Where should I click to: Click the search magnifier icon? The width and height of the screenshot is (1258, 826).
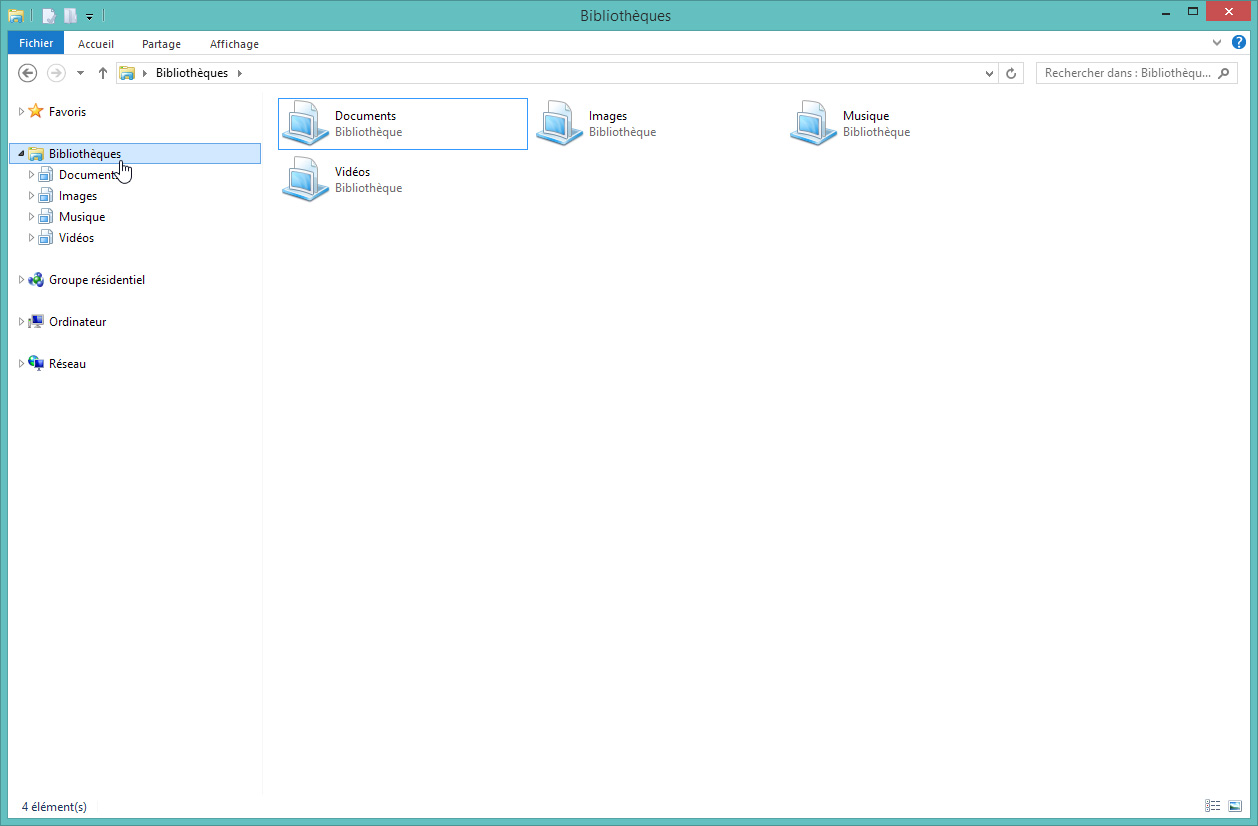[x=1222, y=73]
